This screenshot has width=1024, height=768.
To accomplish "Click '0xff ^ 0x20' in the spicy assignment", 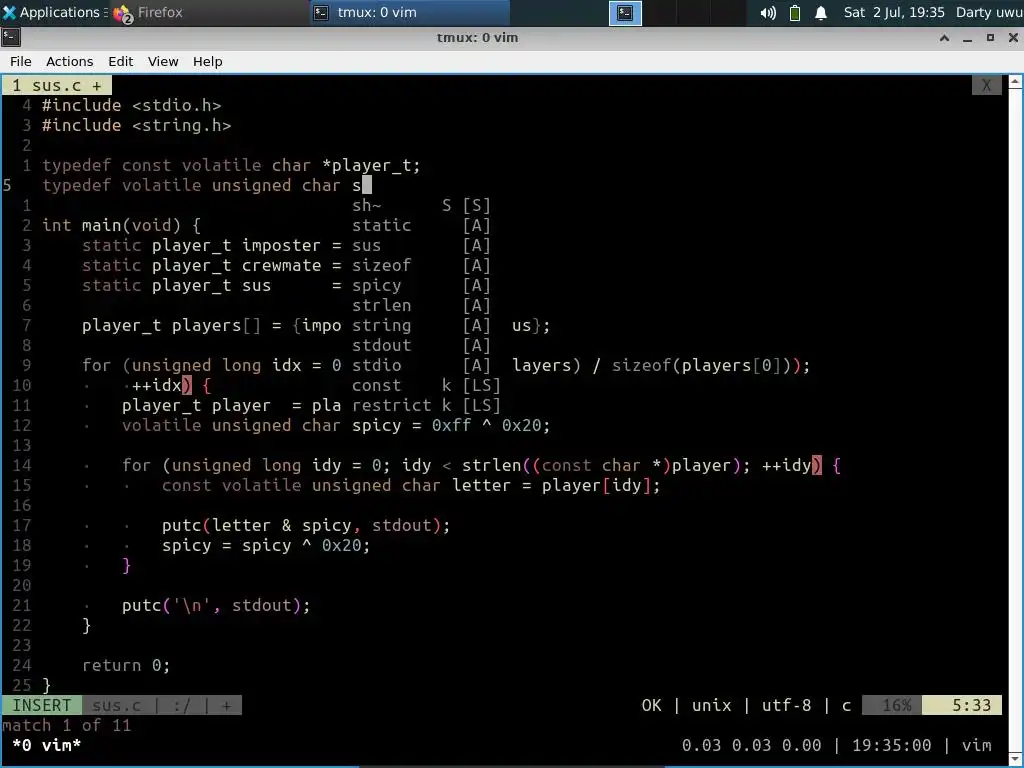I will [487, 425].
